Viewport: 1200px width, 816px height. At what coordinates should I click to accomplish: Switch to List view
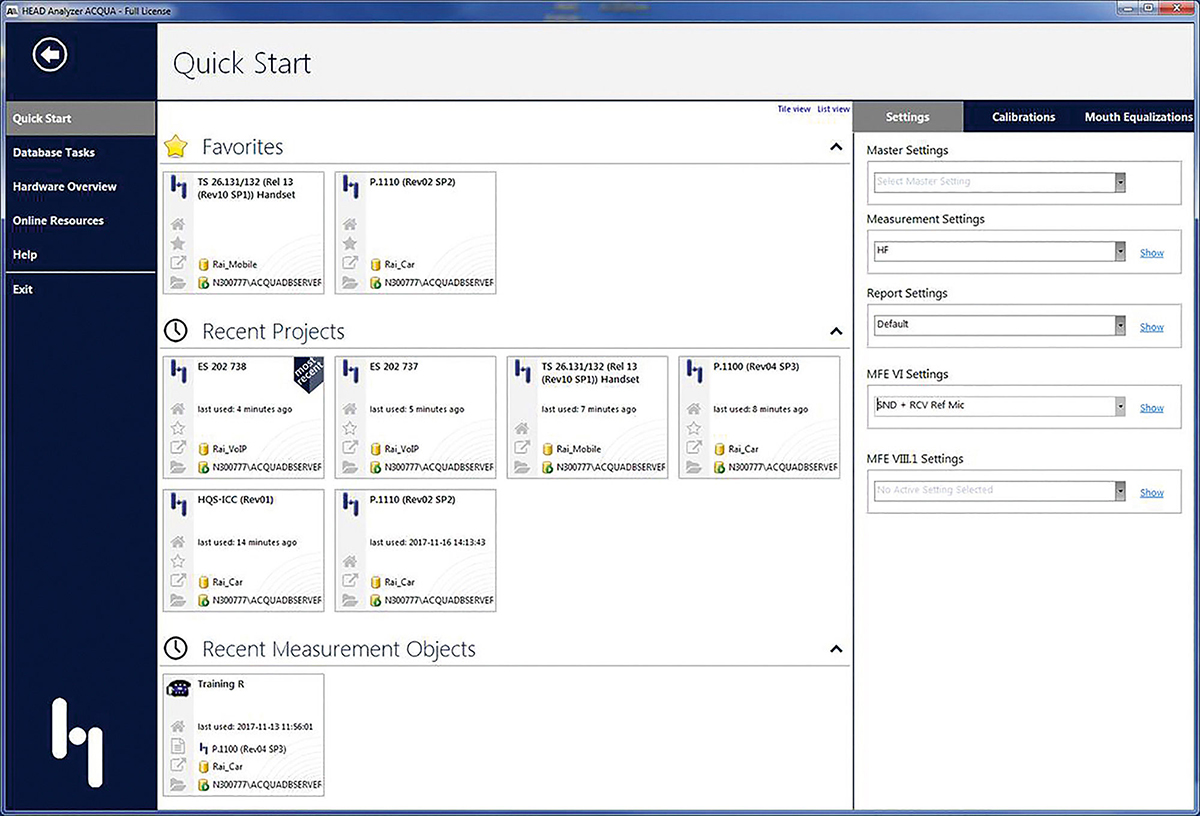(833, 109)
